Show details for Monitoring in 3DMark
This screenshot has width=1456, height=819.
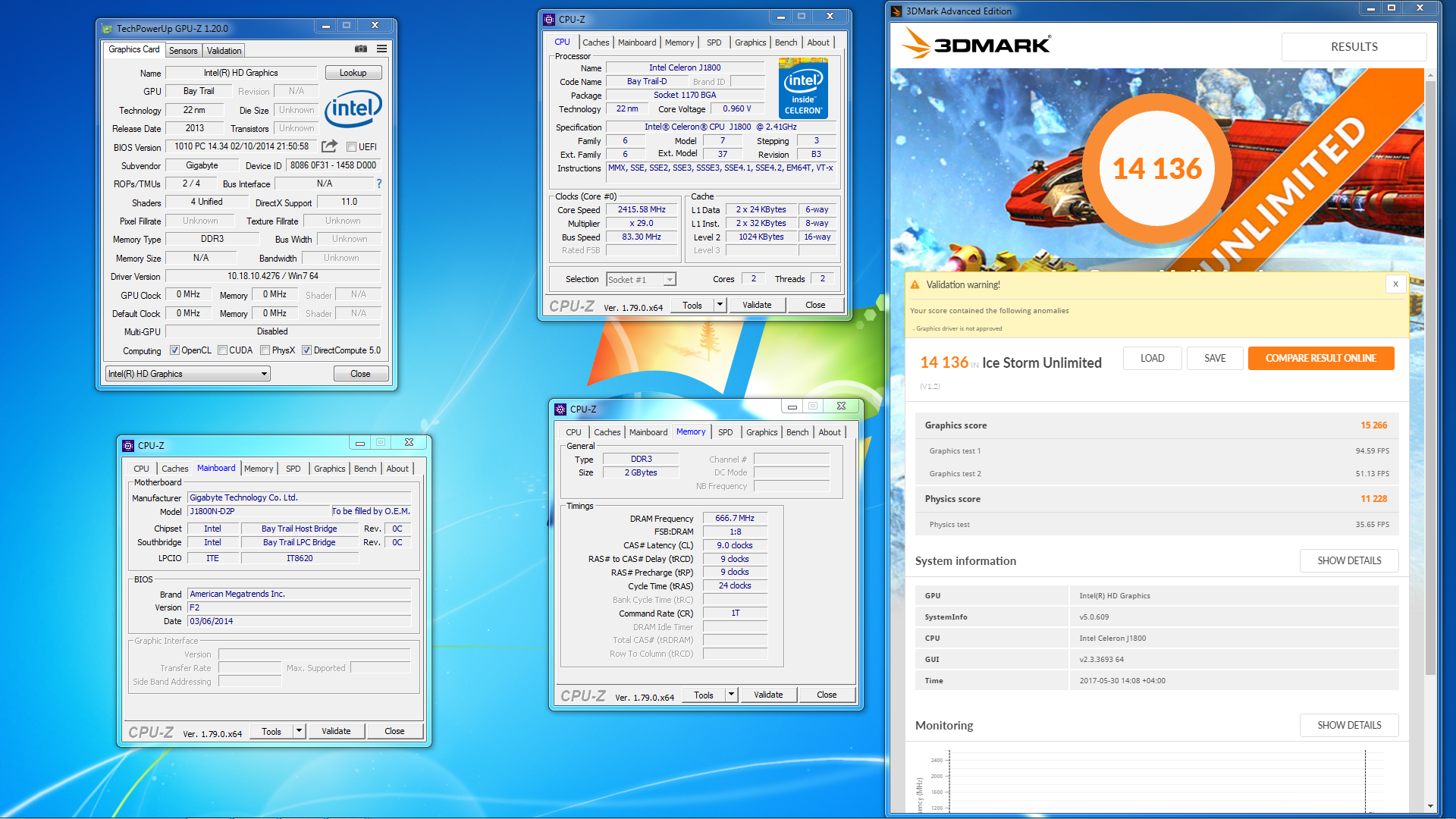point(1349,725)
